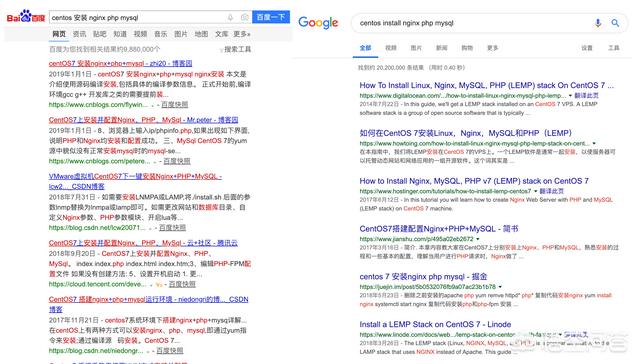The width and height of the screenshot is (640, 364).
Task: Click 翻译此页 for the hostinger result
Action: tap(552, 191)
